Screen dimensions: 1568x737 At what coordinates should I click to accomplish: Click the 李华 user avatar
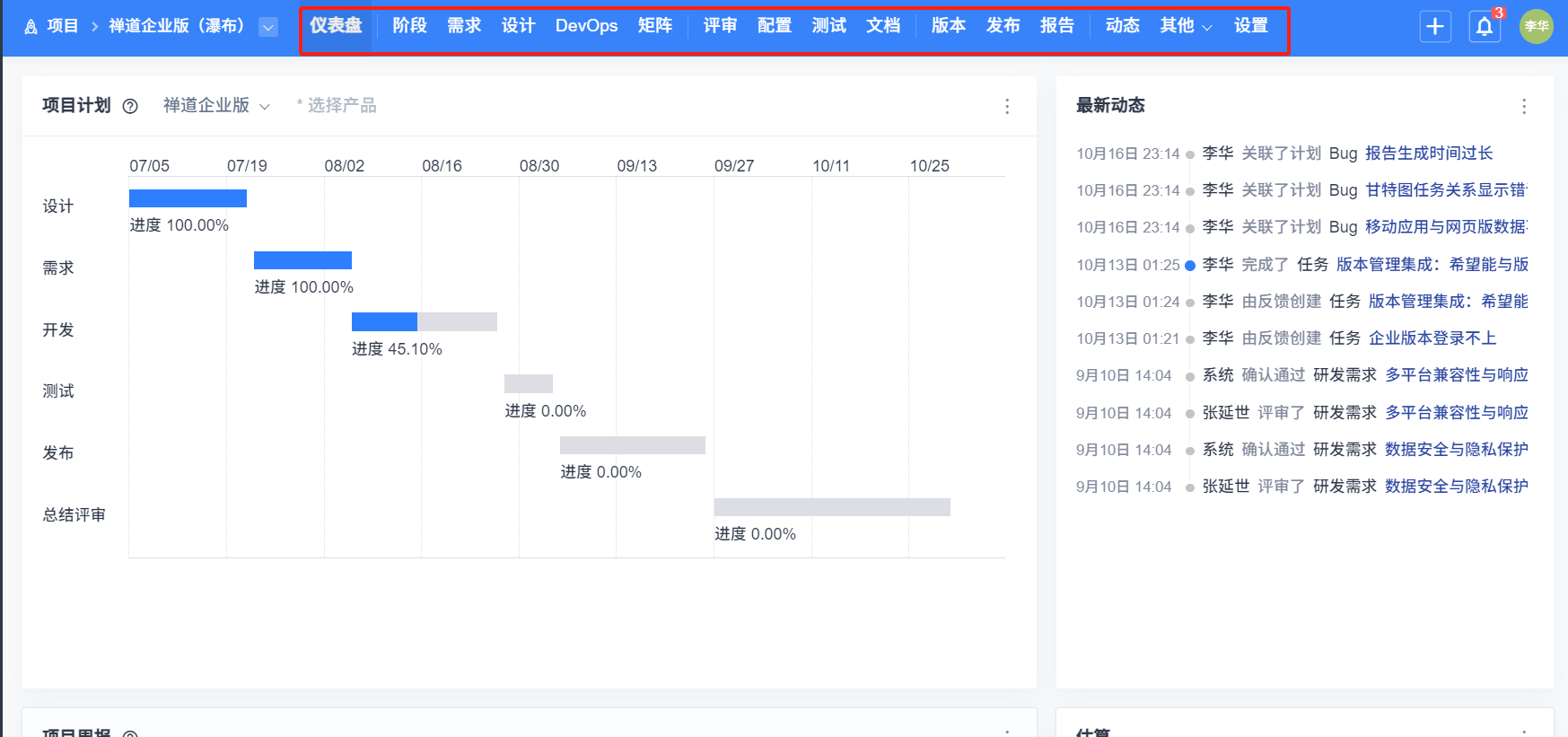coord(1536,27)
